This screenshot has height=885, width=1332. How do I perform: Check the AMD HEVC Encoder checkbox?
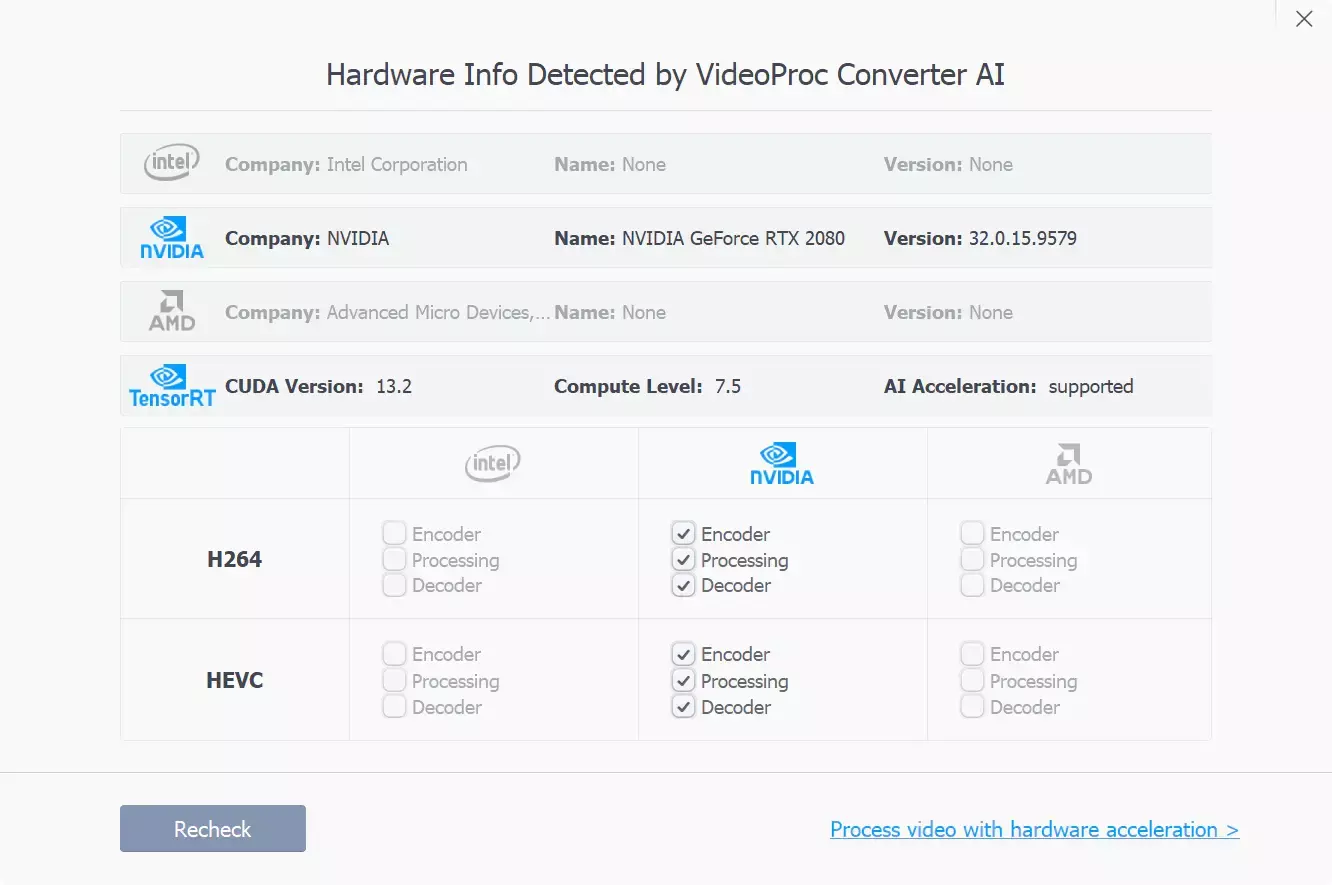pos(972,654)
